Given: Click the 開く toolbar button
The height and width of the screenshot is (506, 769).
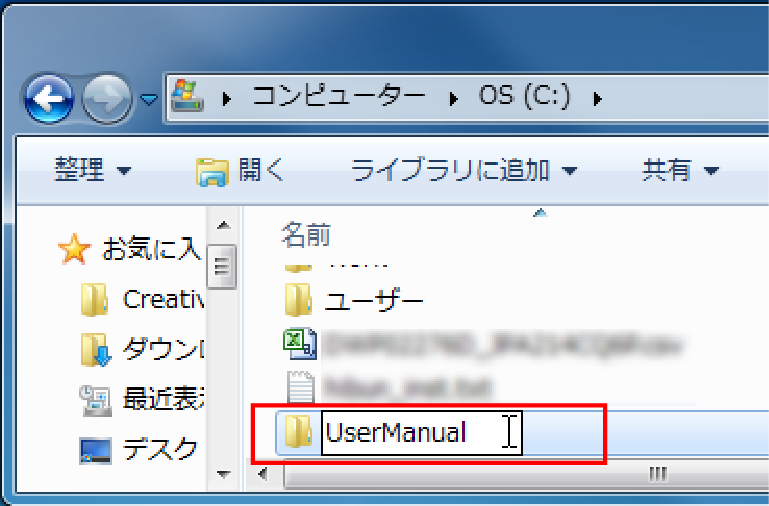Looking at the screenshot, I should [240, 171].
